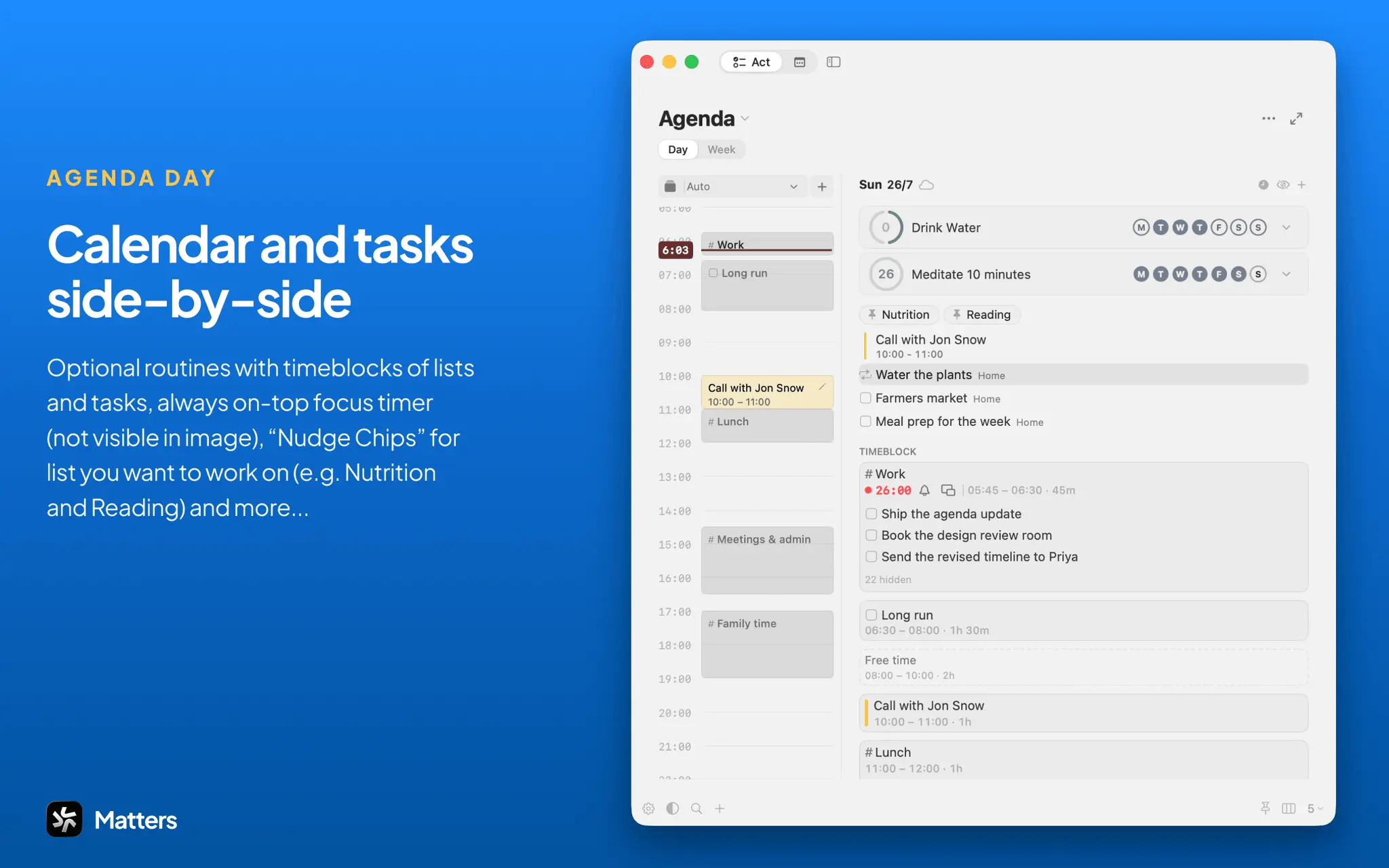
Task: Toggle the sidebar panel icon
Action: [x=834, y=62]
